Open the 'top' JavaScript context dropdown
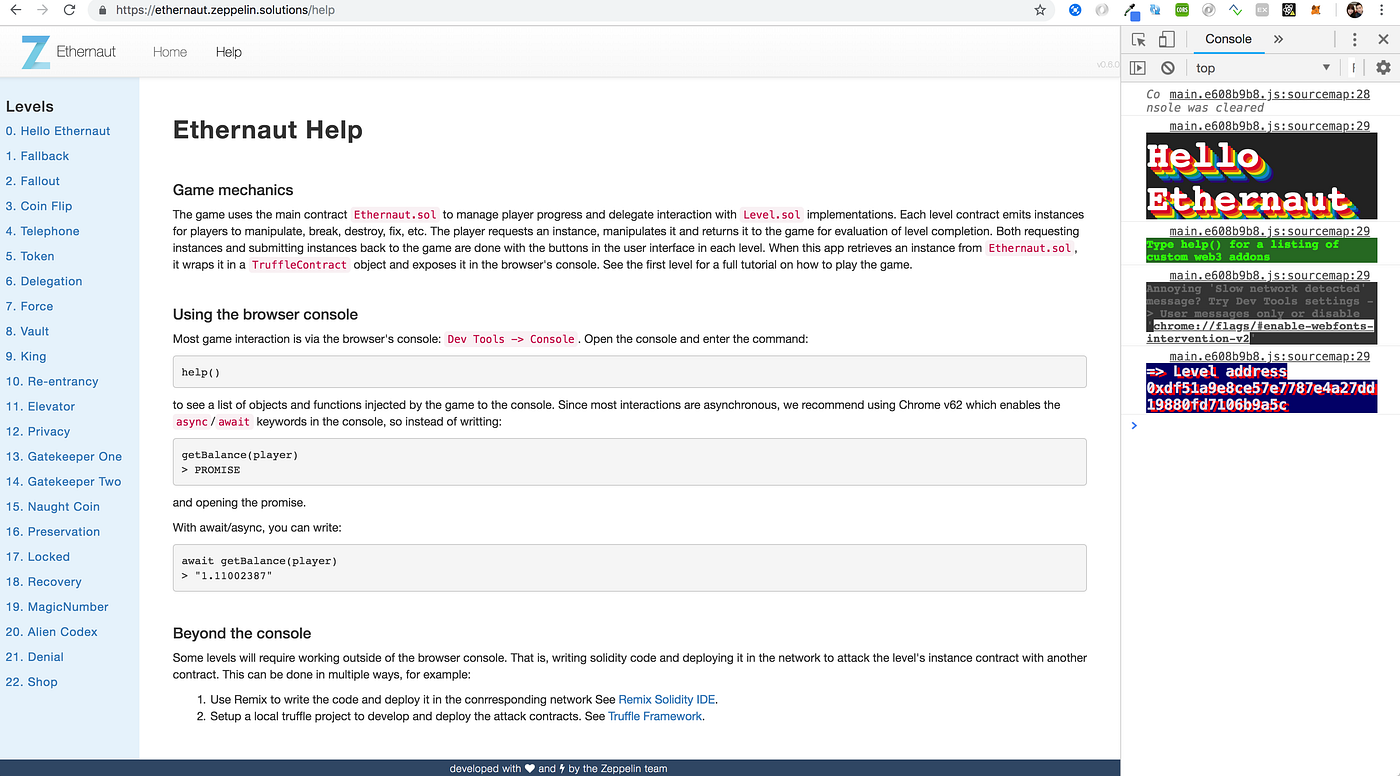1400x776 pixels. pyautogui.click(x=1263, y=68)
